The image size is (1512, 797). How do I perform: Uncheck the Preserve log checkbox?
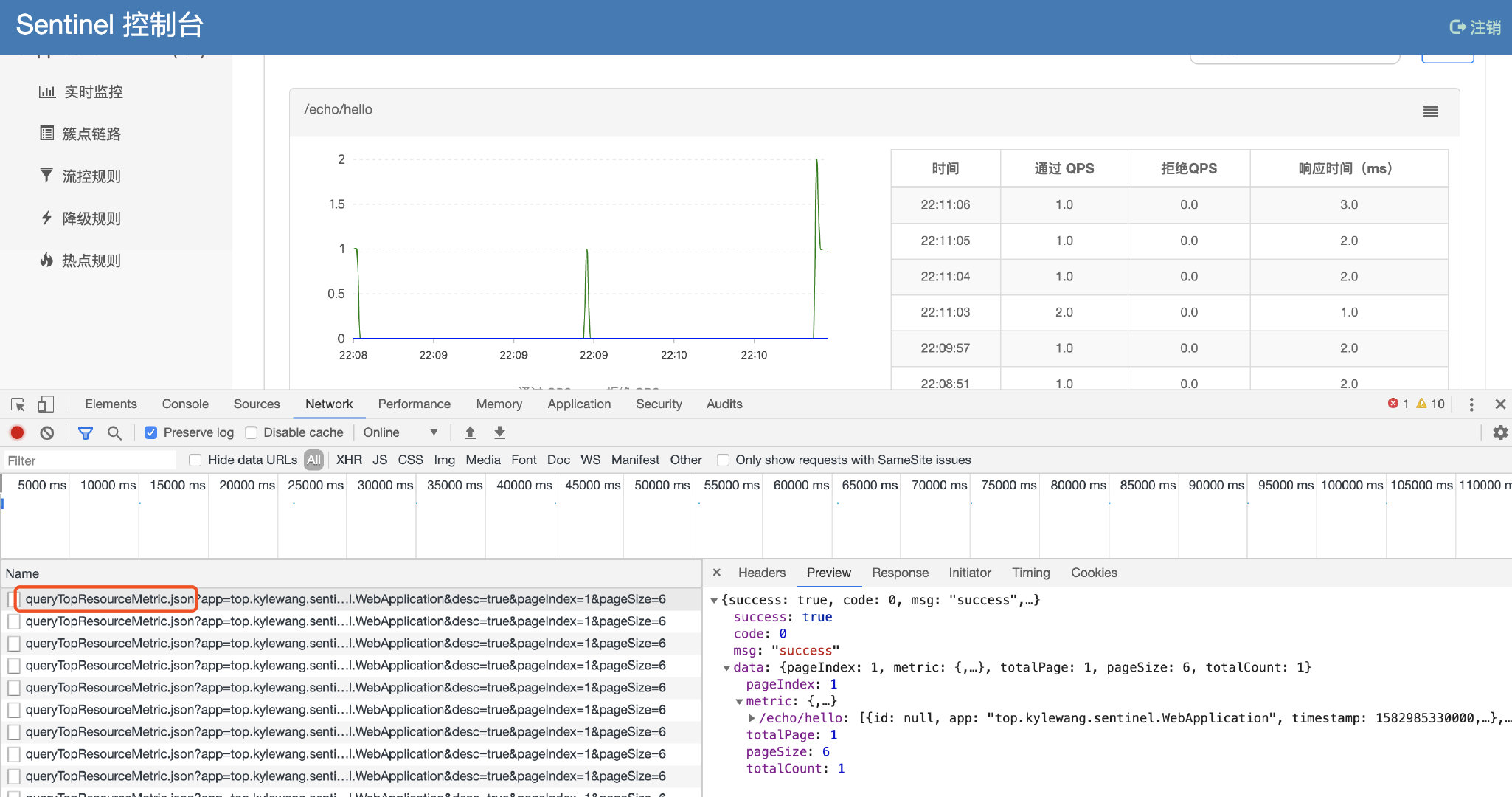tap(150, 432)
